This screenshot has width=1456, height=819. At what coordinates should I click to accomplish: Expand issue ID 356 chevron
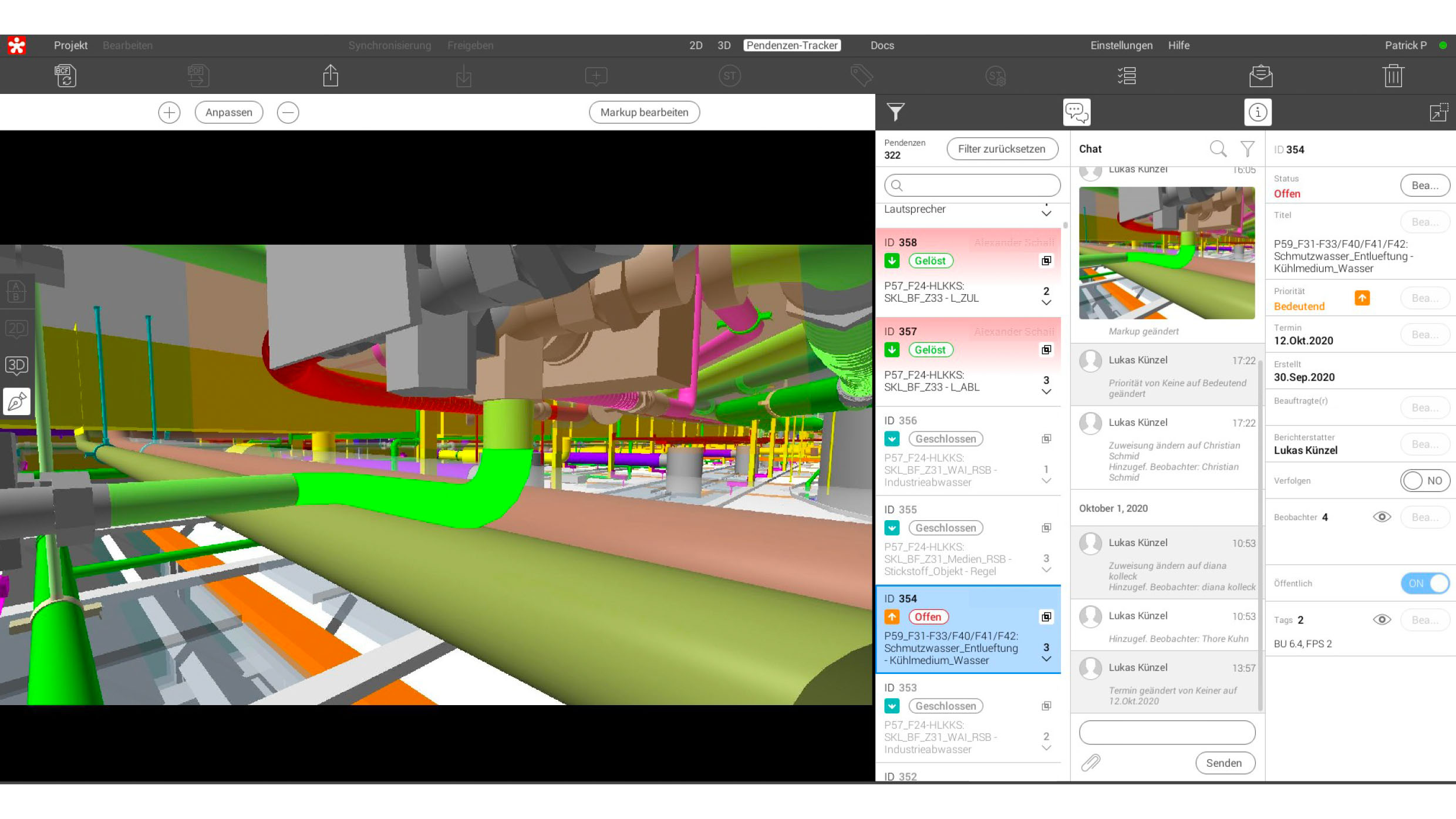[1046, 481]
